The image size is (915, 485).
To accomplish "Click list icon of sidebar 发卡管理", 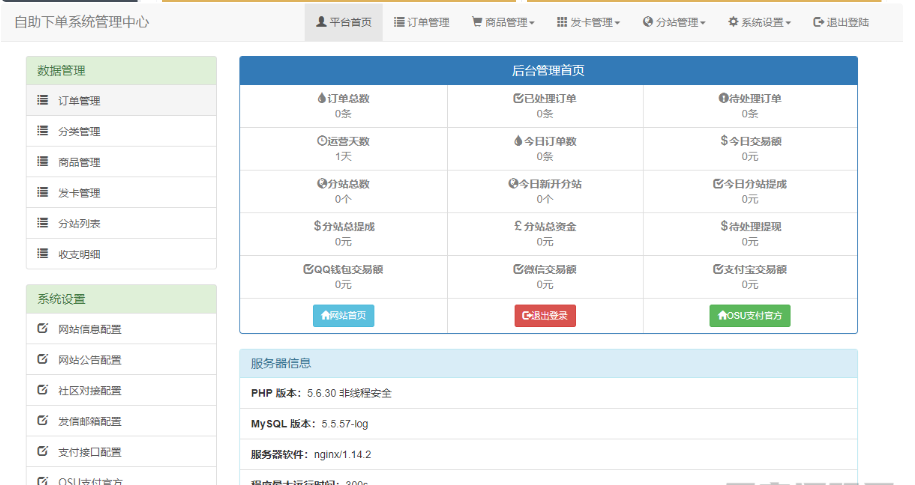I will coord(43,191).
